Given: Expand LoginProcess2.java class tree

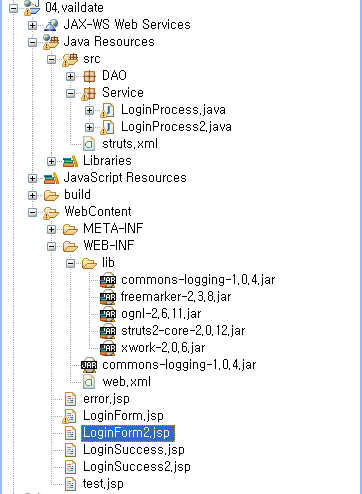Looking at the screenshot, I should [x=89, y=127].
